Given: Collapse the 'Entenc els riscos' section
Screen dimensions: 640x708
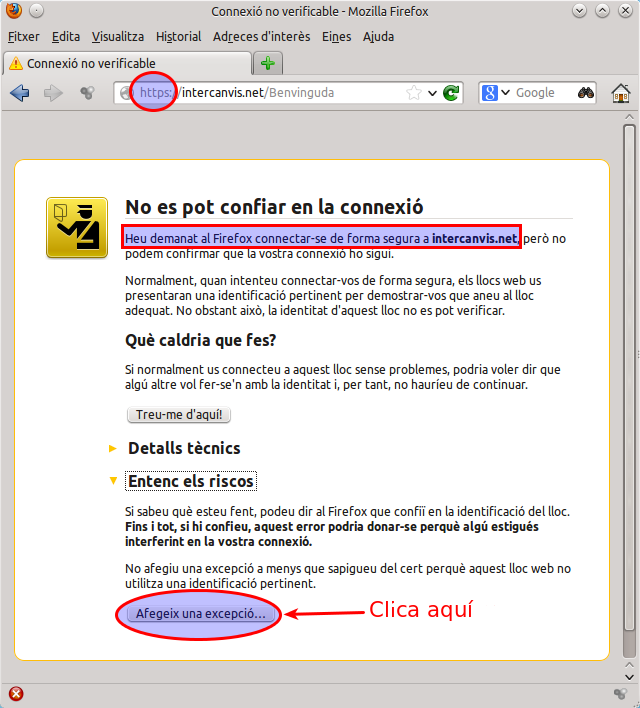Looking at the screenshot, I should (x=191, y=481).
